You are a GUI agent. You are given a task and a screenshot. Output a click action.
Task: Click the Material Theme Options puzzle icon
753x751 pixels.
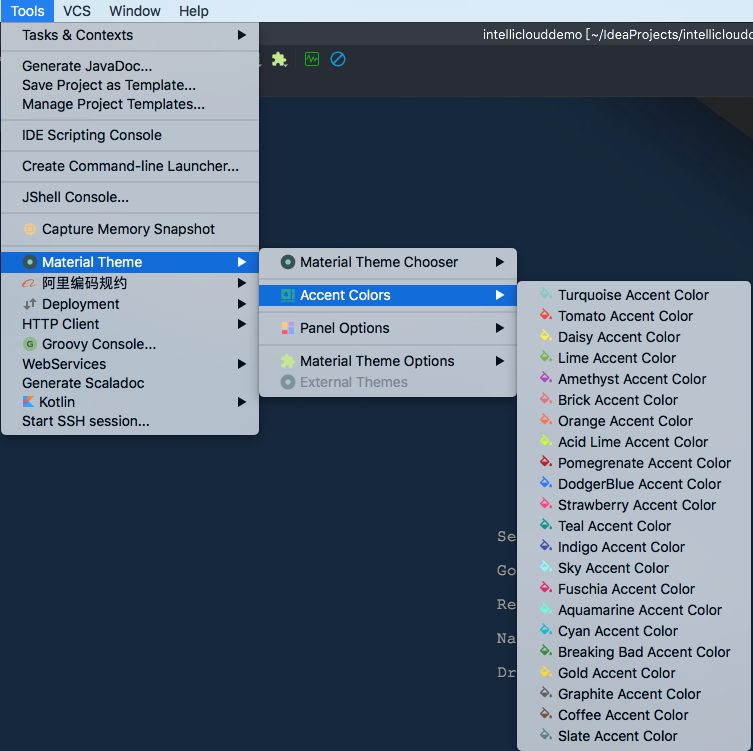pyautogui.click(x=288, y=361)
